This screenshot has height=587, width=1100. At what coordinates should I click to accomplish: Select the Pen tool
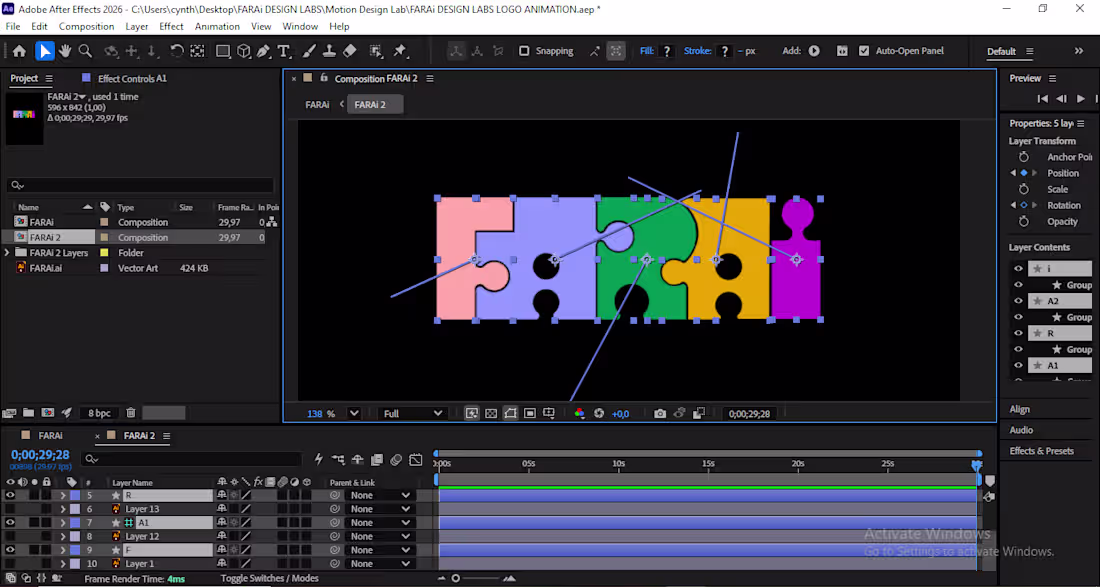(x=263, y=51)
